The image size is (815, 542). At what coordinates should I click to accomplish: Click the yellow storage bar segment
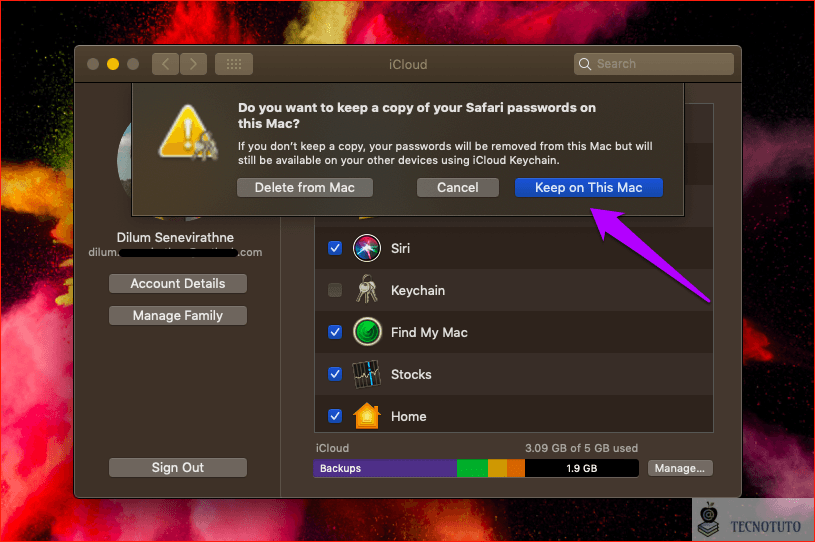click(497, 468)
